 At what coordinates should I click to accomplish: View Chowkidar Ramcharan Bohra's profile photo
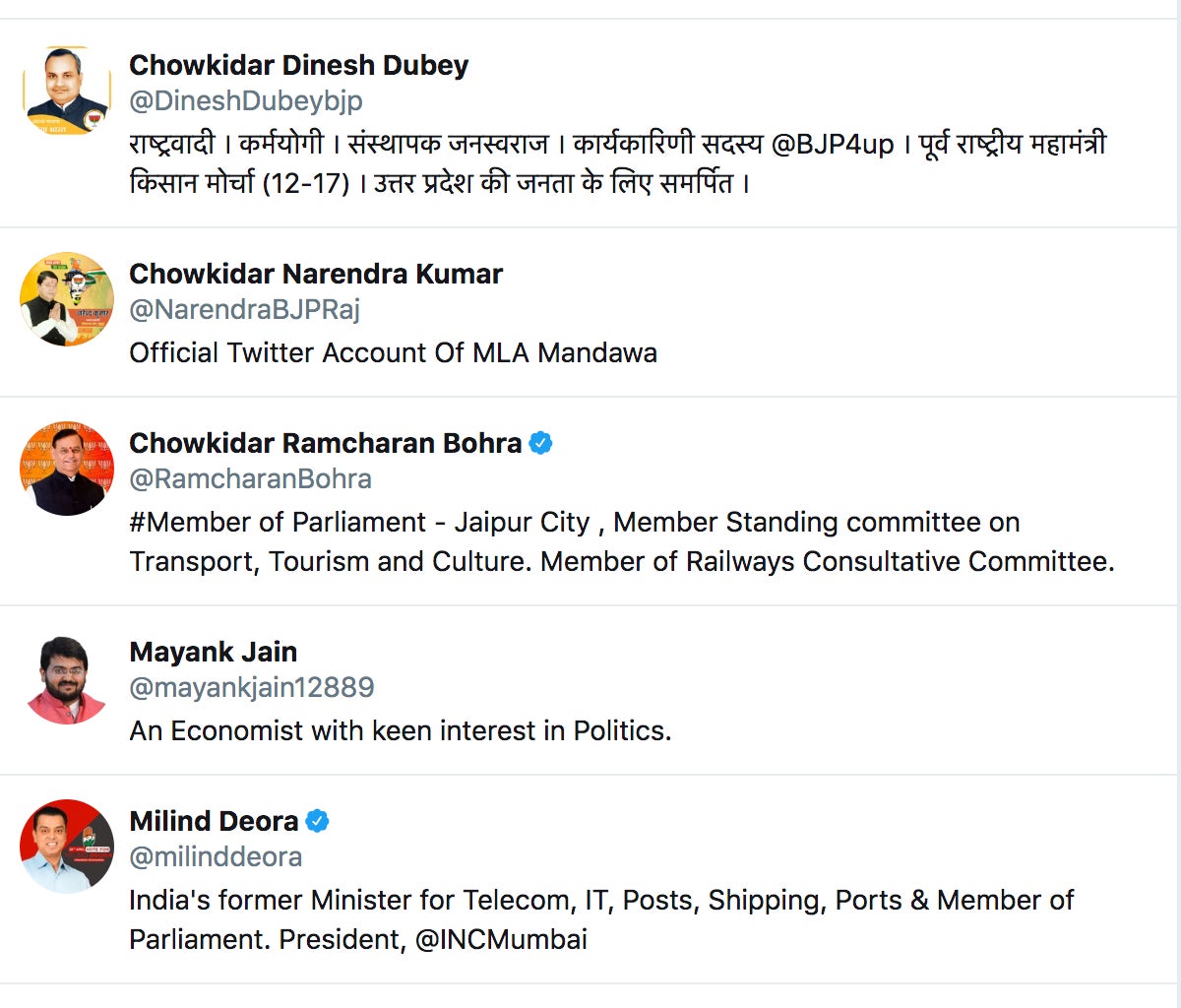[67, 469]
